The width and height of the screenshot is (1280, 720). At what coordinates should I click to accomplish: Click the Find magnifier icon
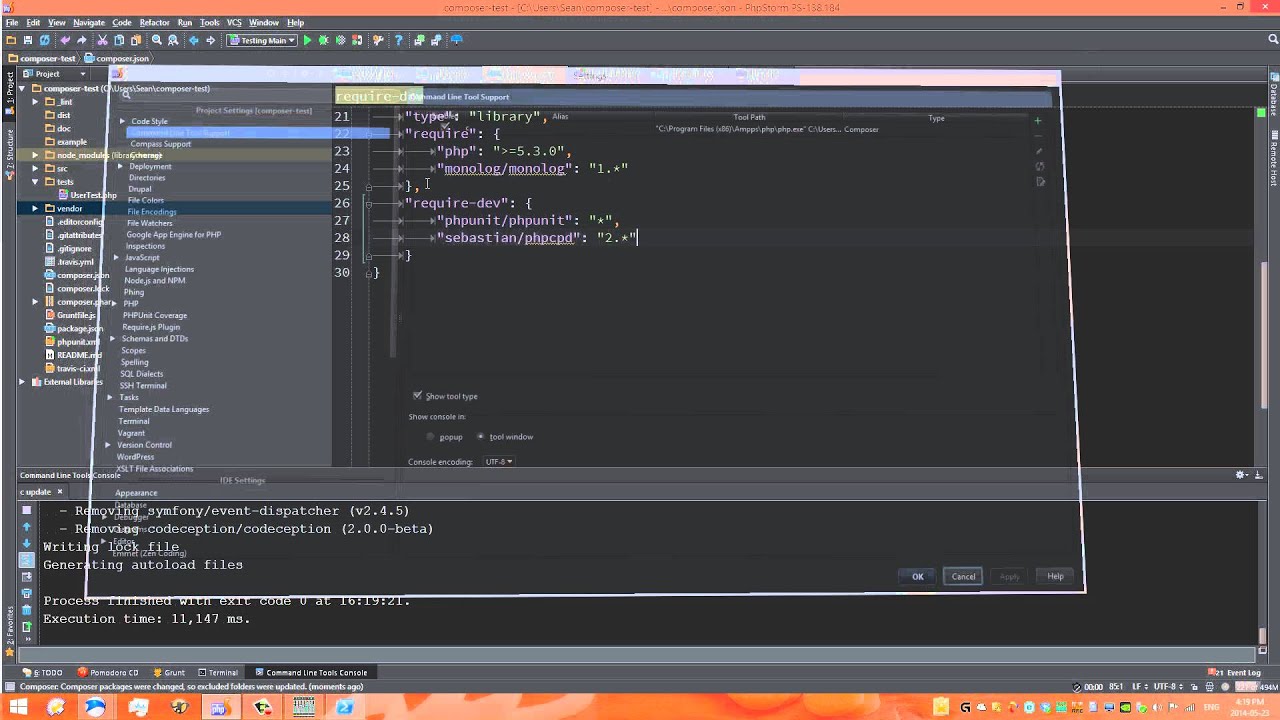pos(156,40)
